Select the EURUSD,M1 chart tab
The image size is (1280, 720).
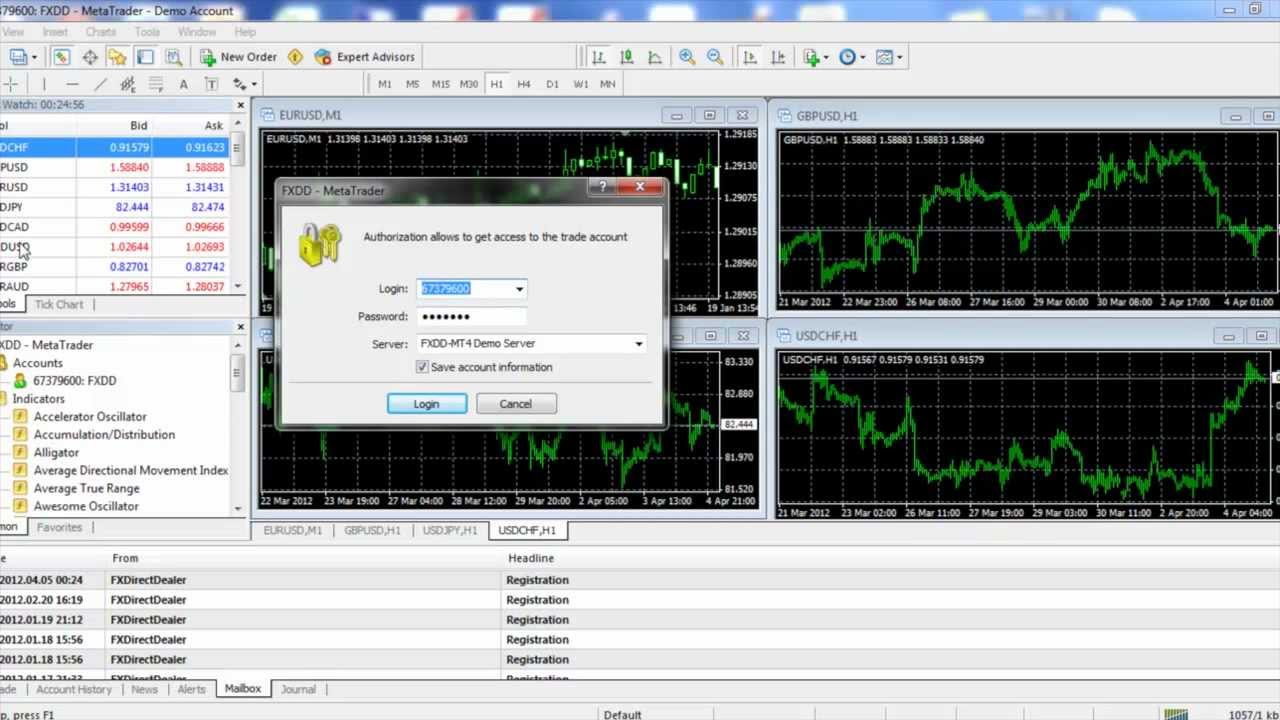[x=292, y=530]
